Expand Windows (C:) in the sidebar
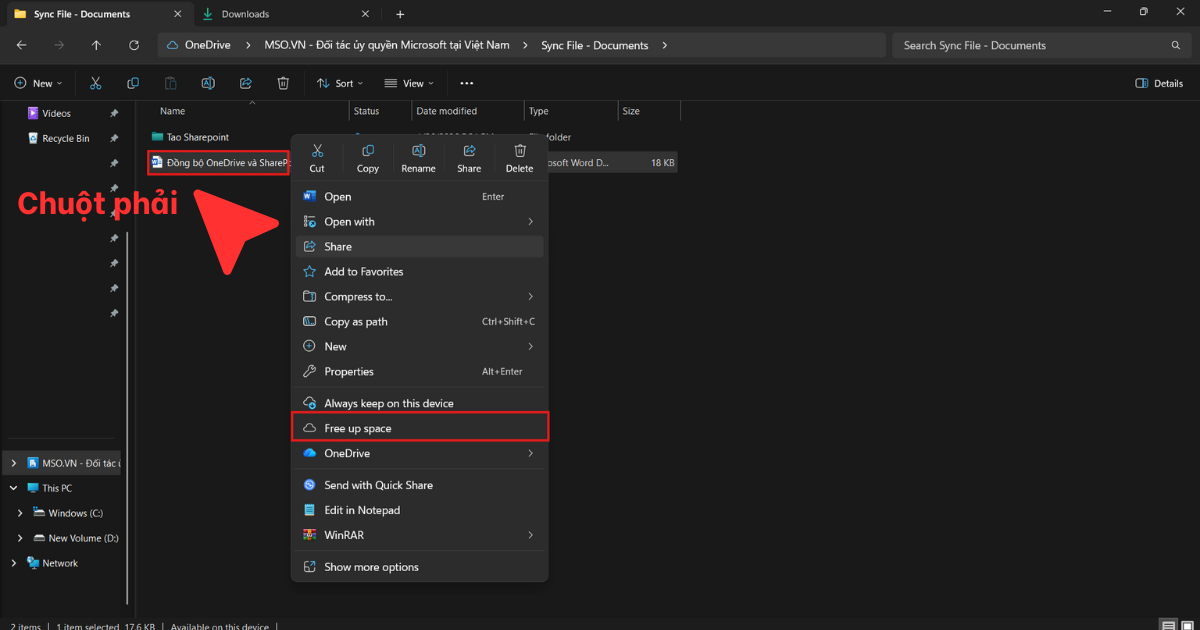1200x630 pixels. [x=22, y=512]
